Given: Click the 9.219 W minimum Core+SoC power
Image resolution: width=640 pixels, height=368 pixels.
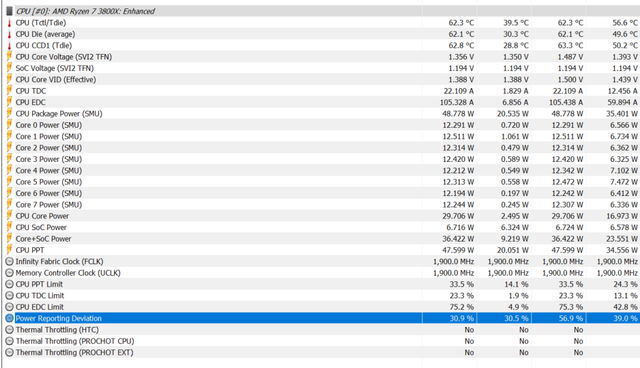Looking at the screenshot, I should 515,239.
